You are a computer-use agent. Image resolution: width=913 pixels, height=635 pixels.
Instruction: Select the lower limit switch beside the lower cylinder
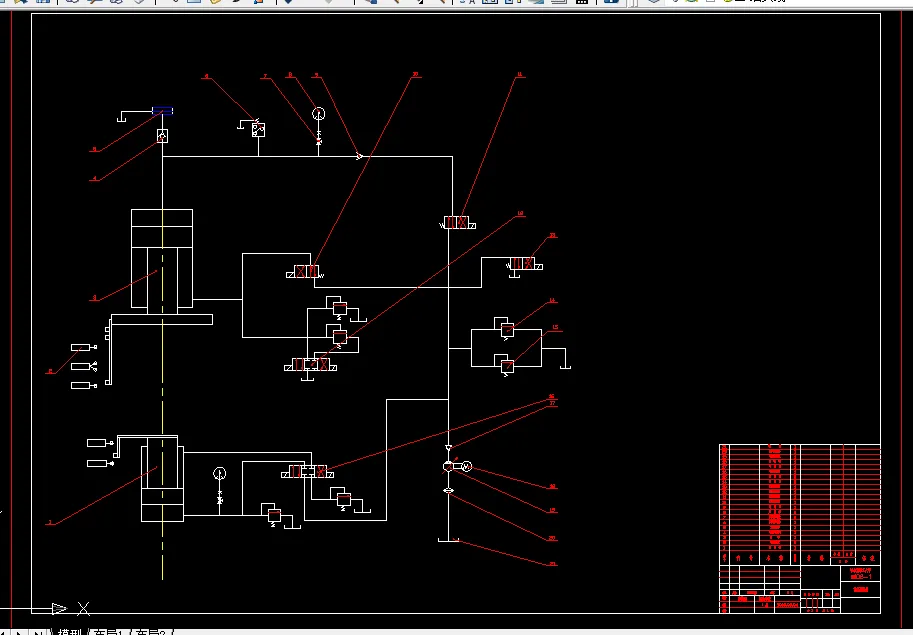click(100, 463)
